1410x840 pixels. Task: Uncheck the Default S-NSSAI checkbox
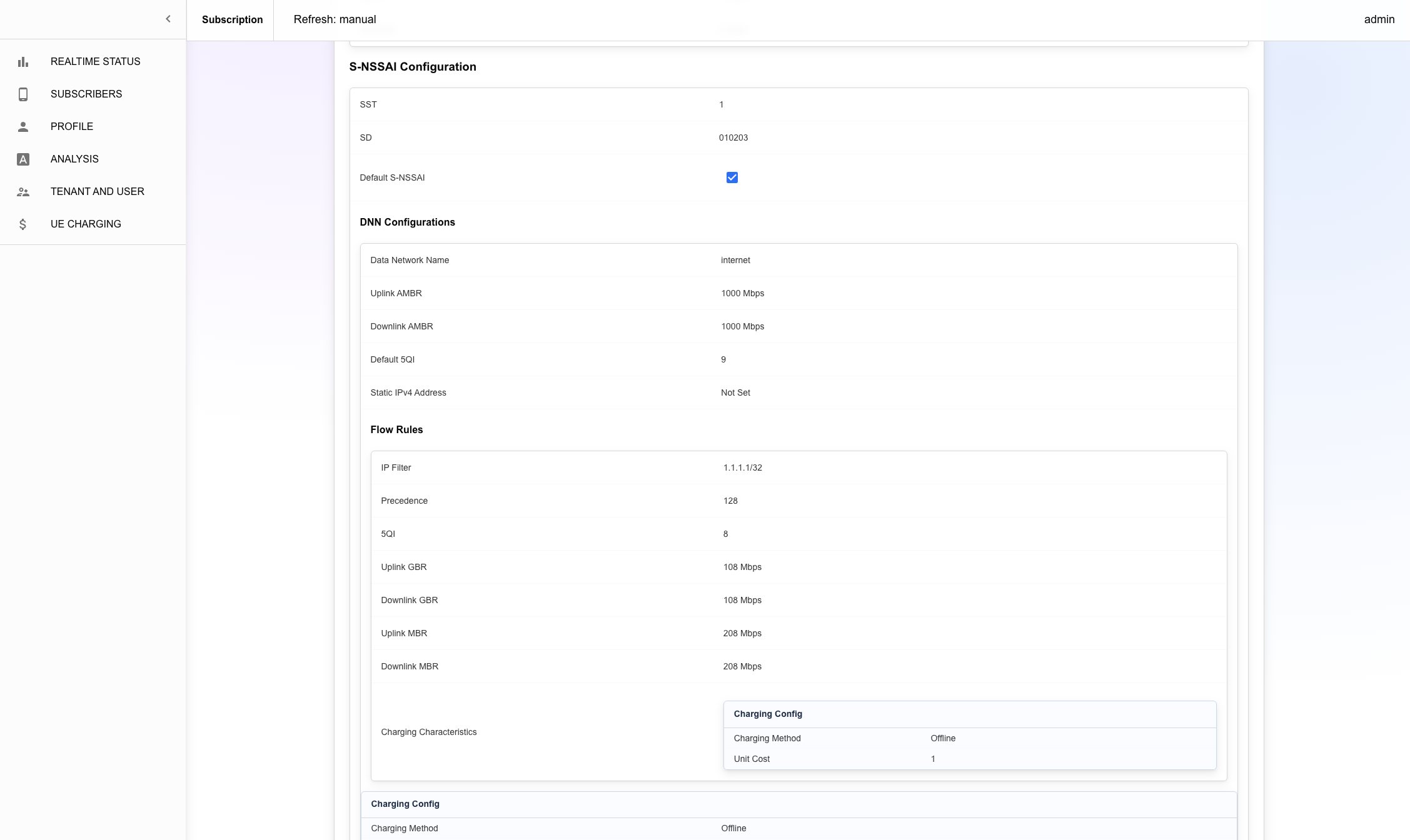(732, 177)
